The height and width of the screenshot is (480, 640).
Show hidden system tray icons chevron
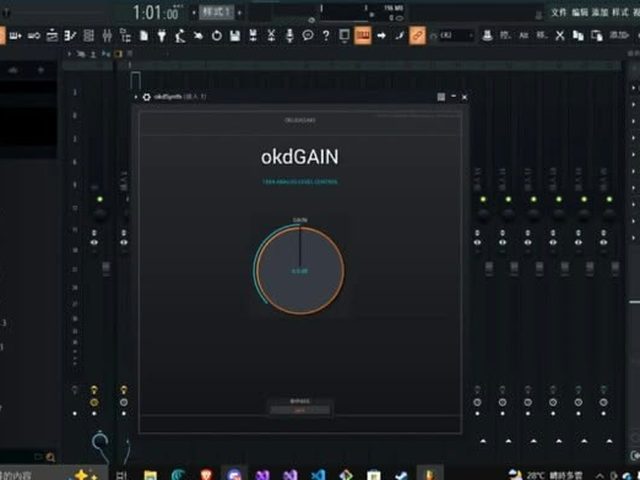pyautogui.click(x=600, y=476)
